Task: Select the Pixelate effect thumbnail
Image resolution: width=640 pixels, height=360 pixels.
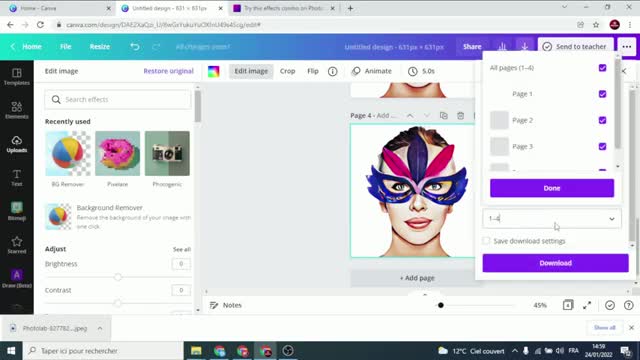Action: coord(118,153)
